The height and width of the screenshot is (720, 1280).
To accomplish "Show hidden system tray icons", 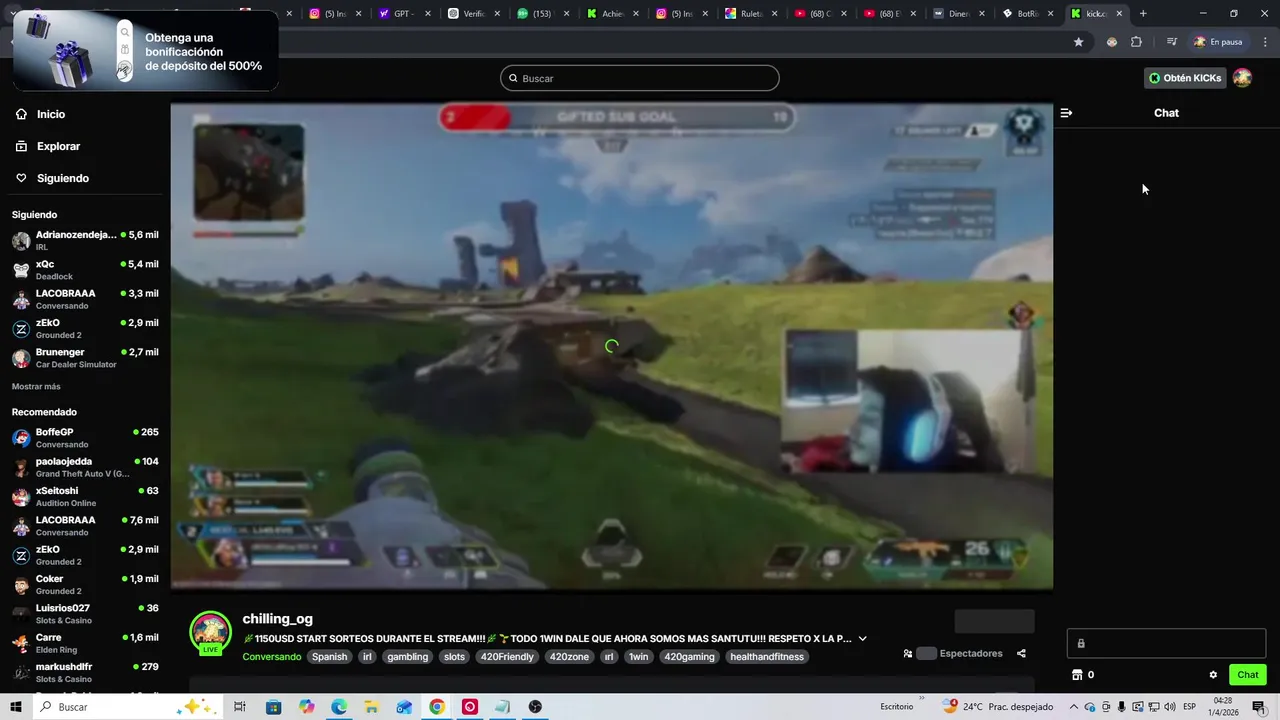I will 1073,707.
